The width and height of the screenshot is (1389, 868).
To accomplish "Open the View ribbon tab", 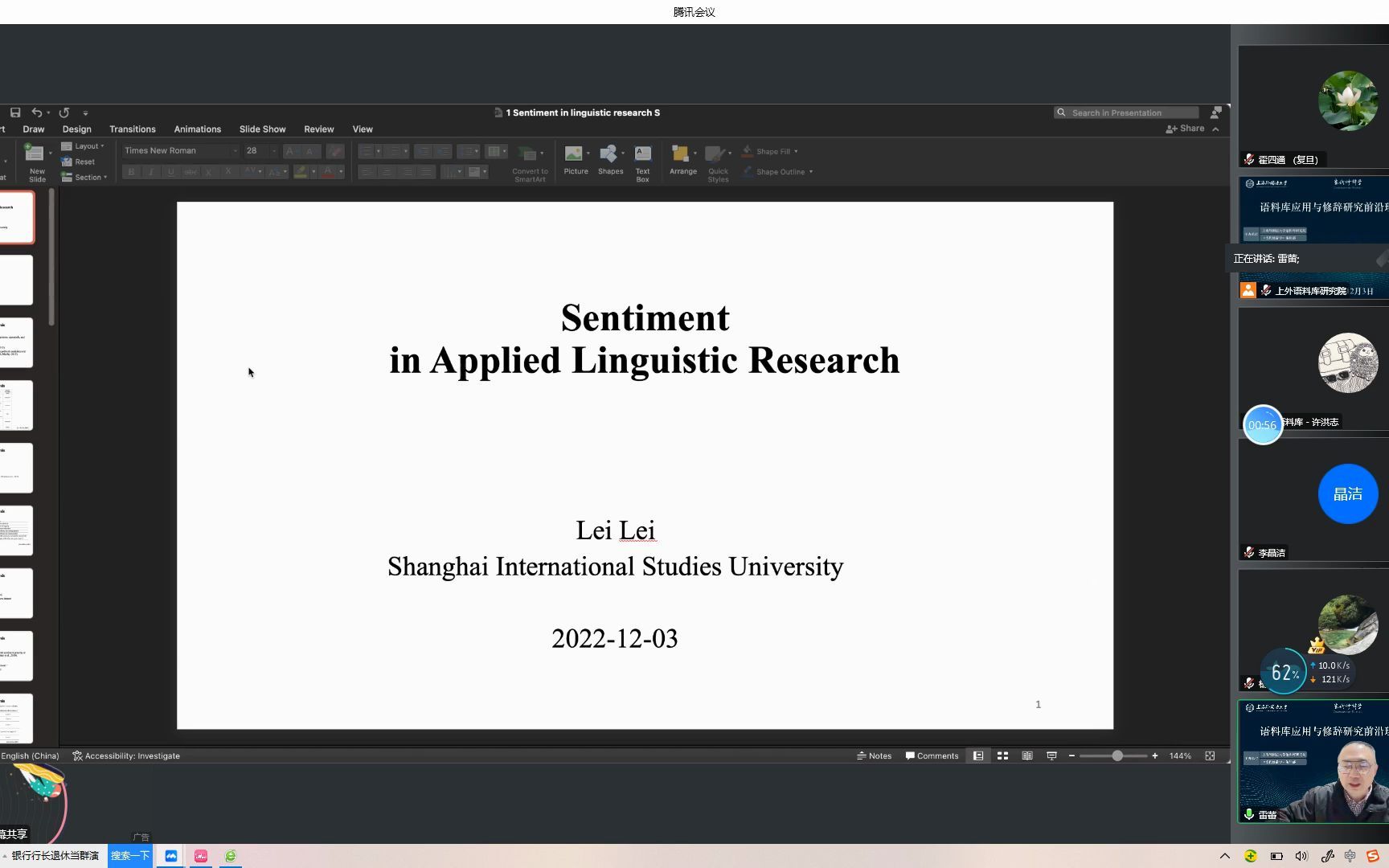I will [363, 129].
